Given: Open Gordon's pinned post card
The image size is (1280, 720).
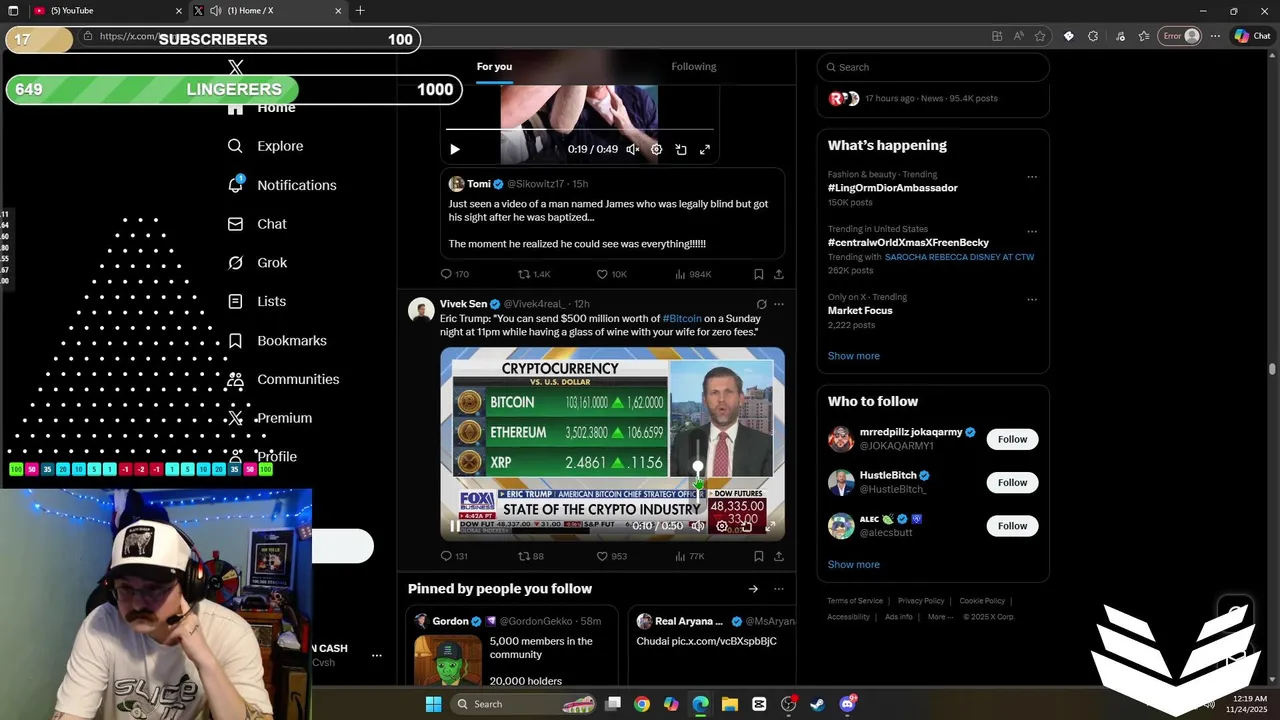Looking at the screenshot, I should pyautogui.click(x=513, y=646).
